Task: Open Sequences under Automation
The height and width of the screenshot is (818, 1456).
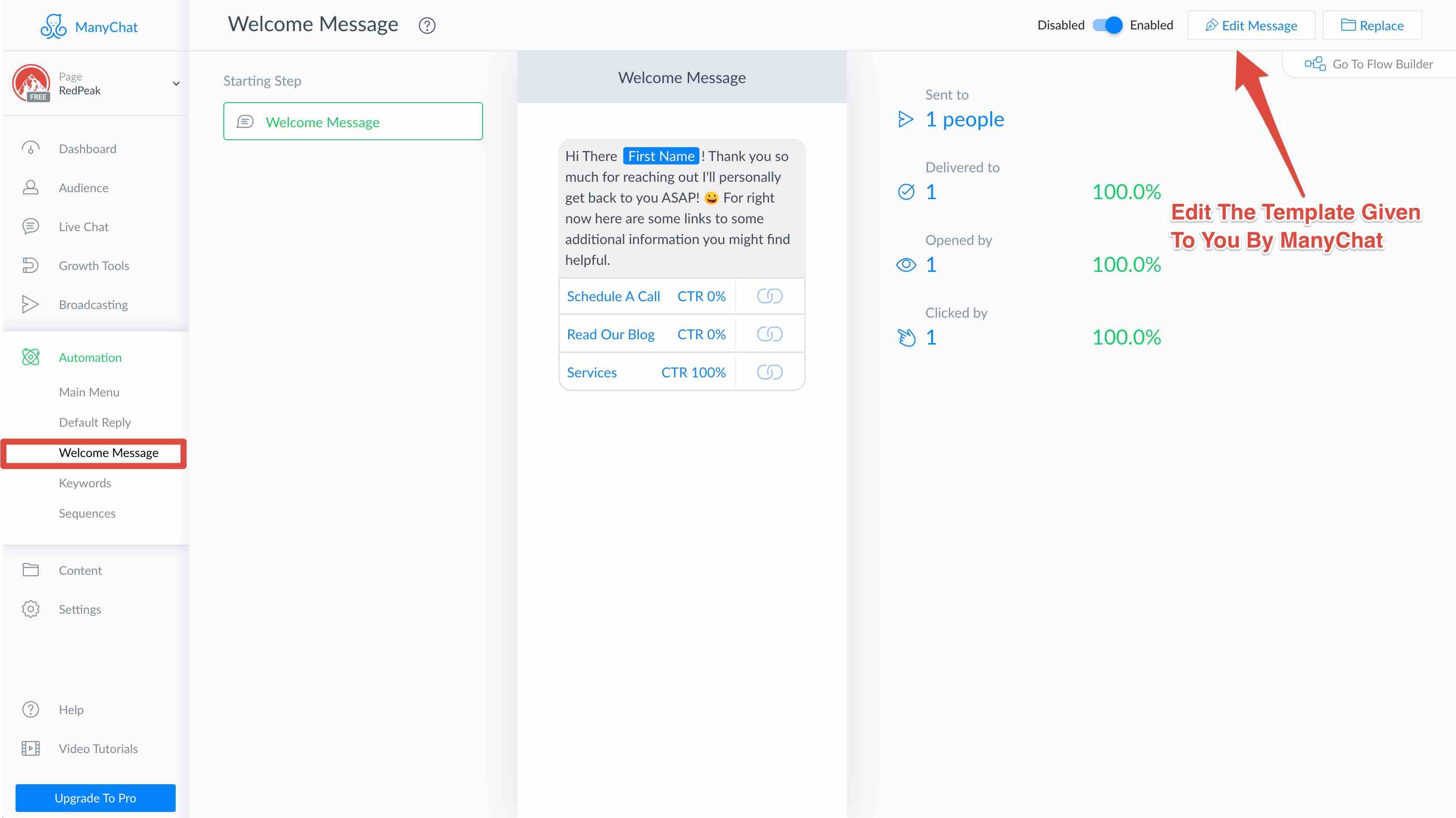Action: (87, 513)
